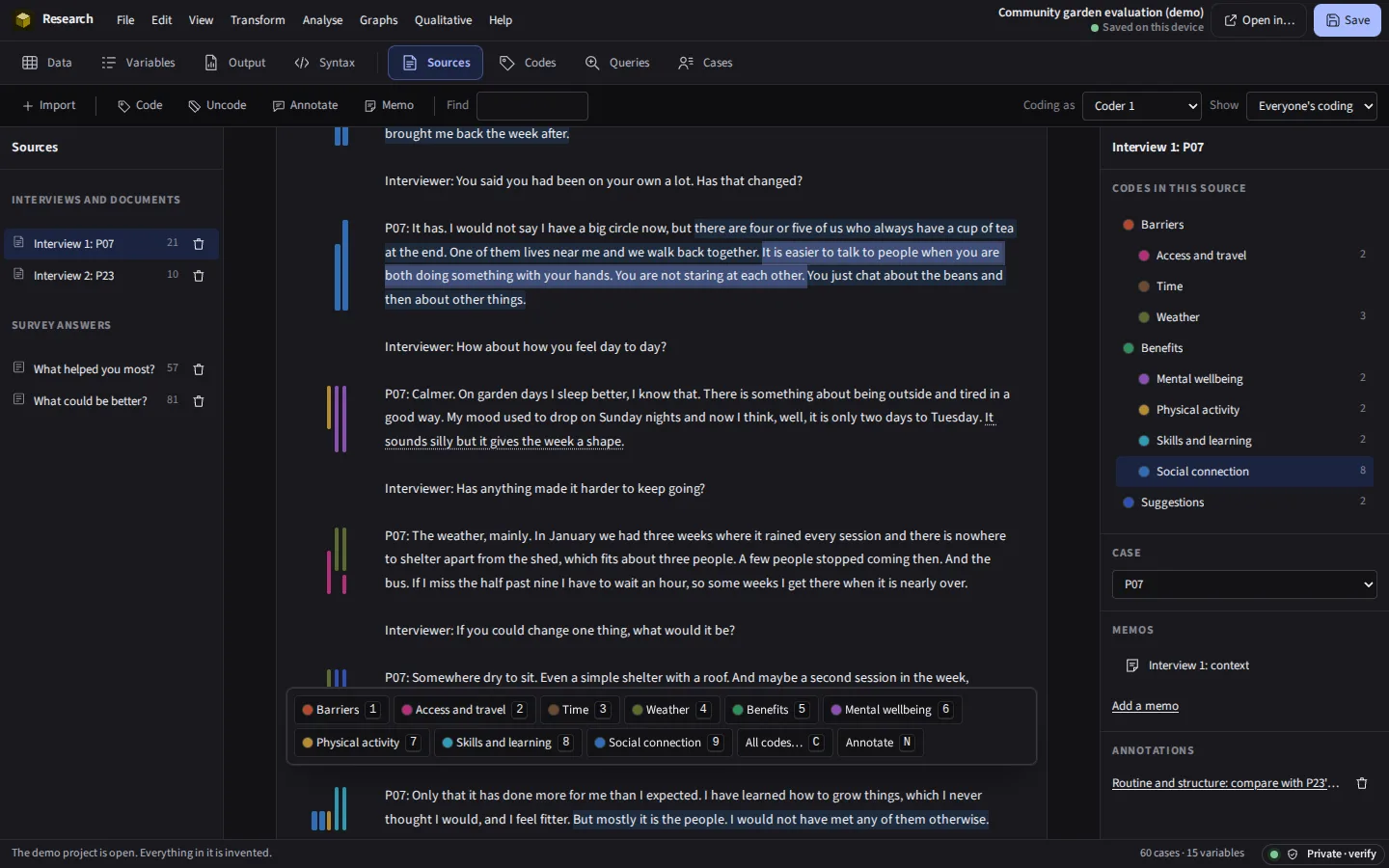
Task: Choose Annotate in the toolbar
Action: coord(306,105)
